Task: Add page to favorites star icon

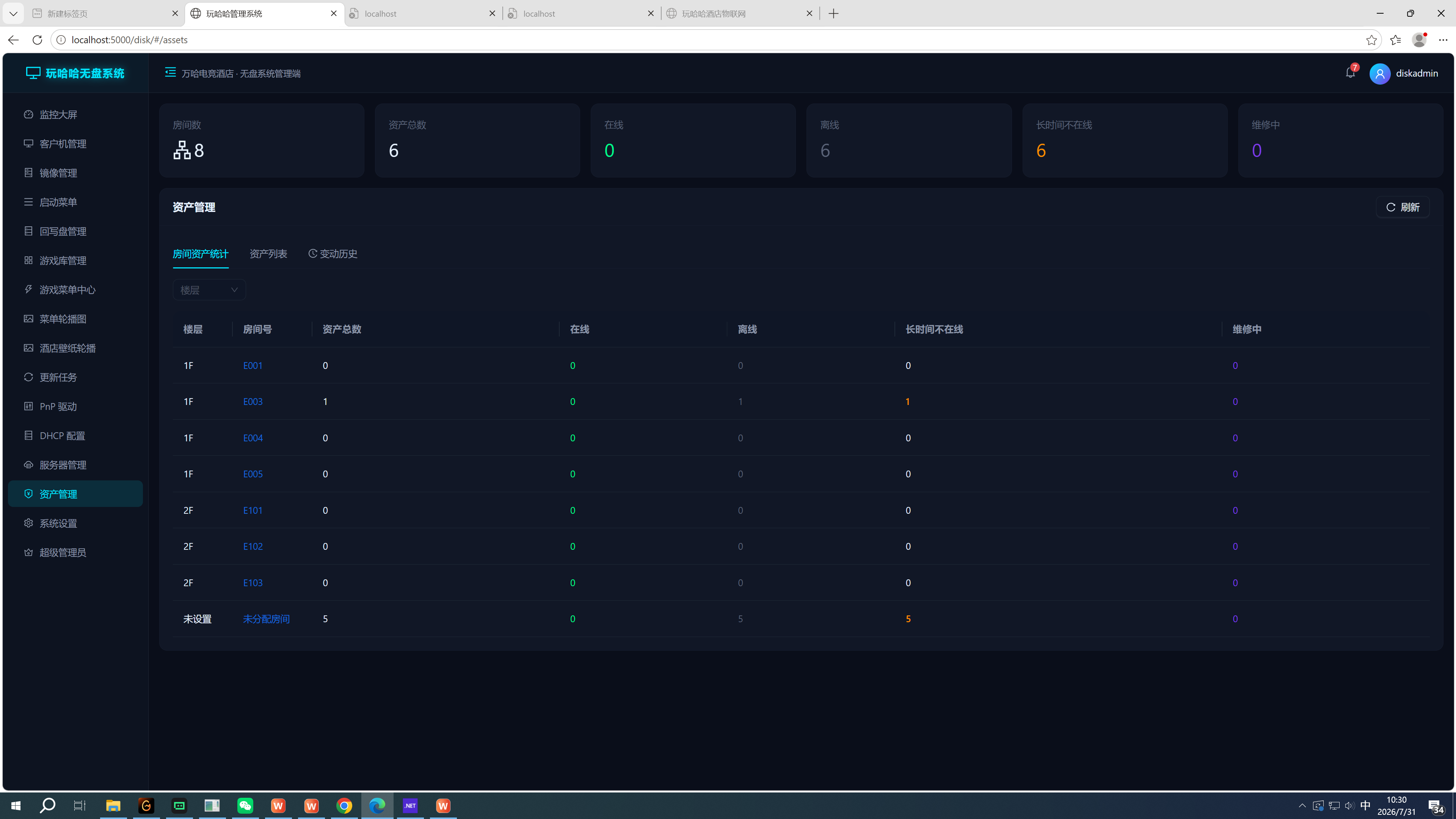Action: [x=1371, y=39]
